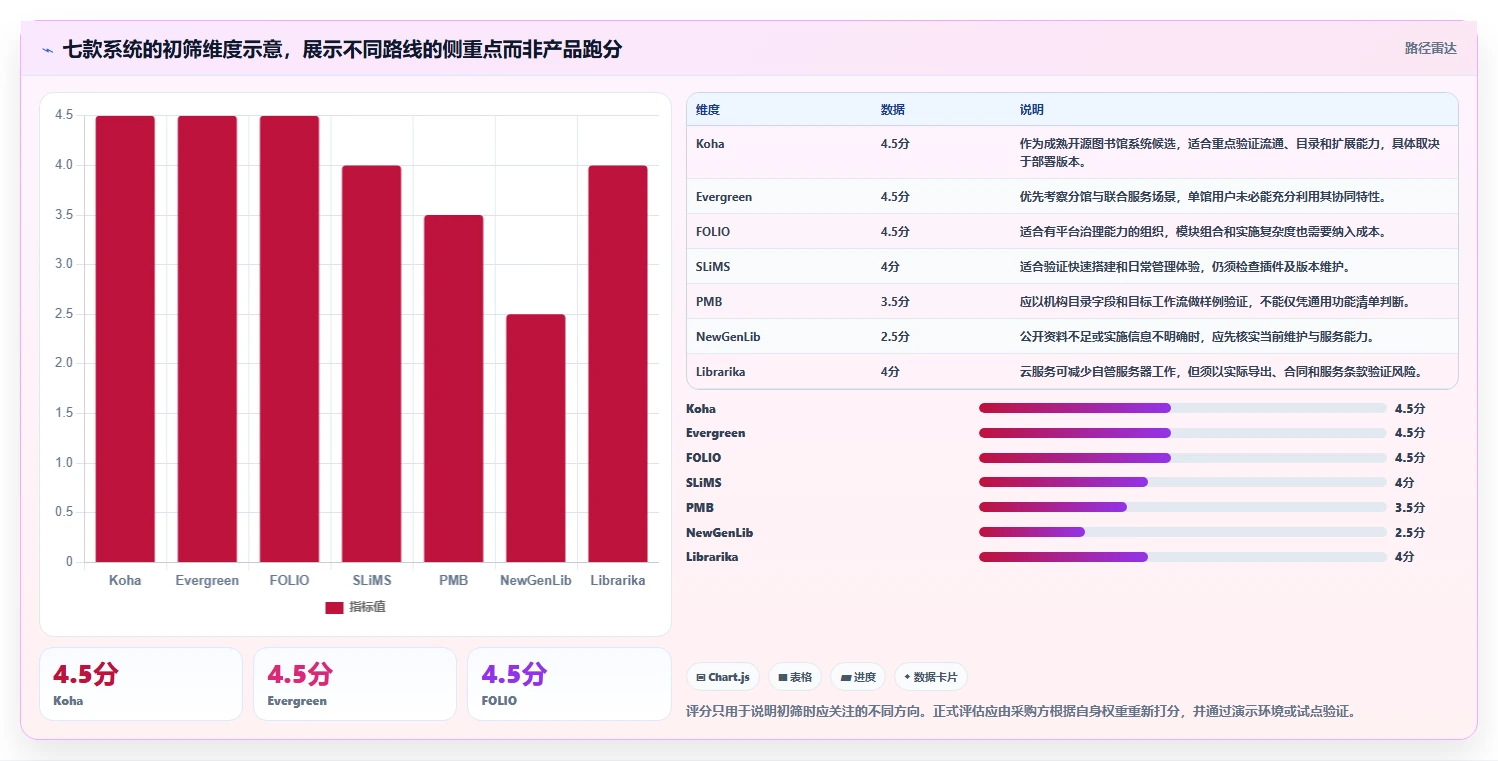
Task: Click the SLiMS x-axis label
Action: (371, 580)
